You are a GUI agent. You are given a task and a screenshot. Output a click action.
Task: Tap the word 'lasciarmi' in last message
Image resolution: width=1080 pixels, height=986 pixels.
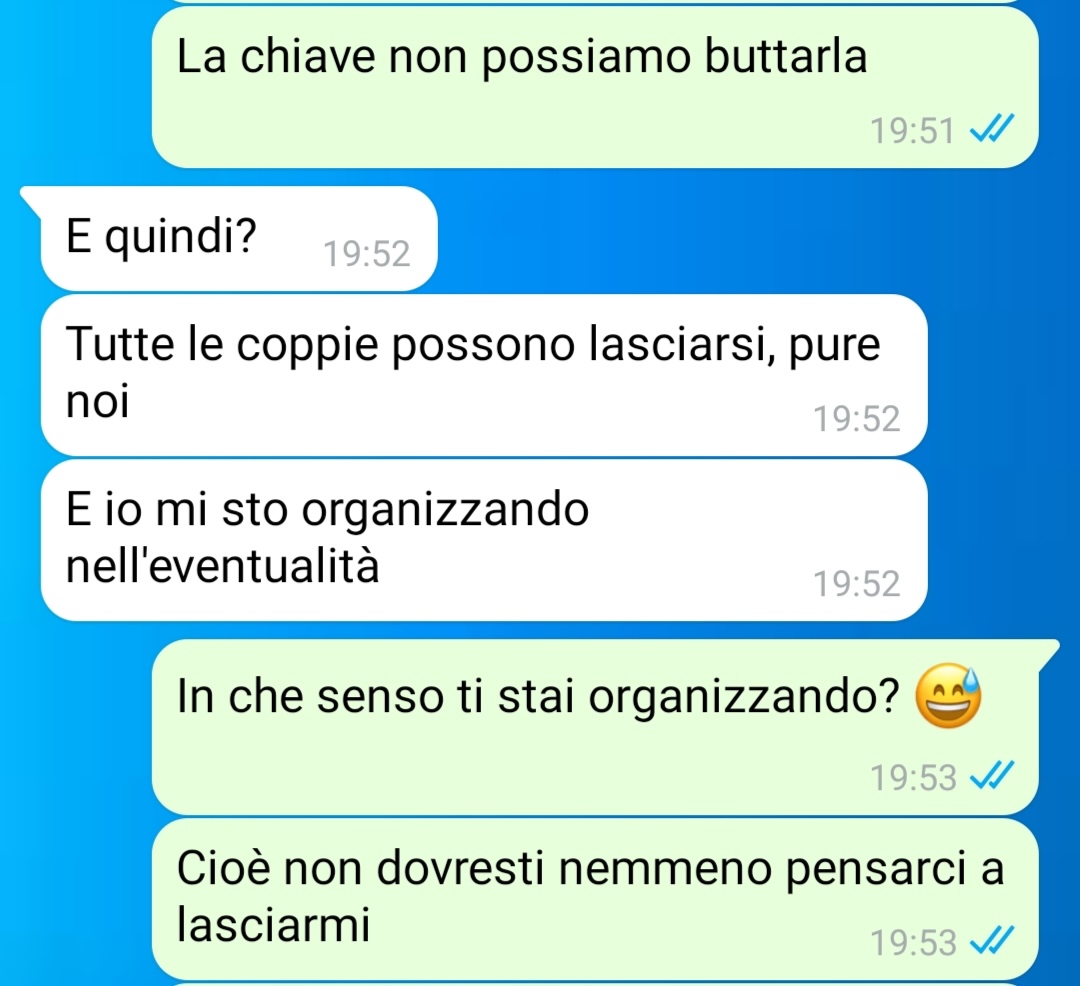(x=273, y=924)
